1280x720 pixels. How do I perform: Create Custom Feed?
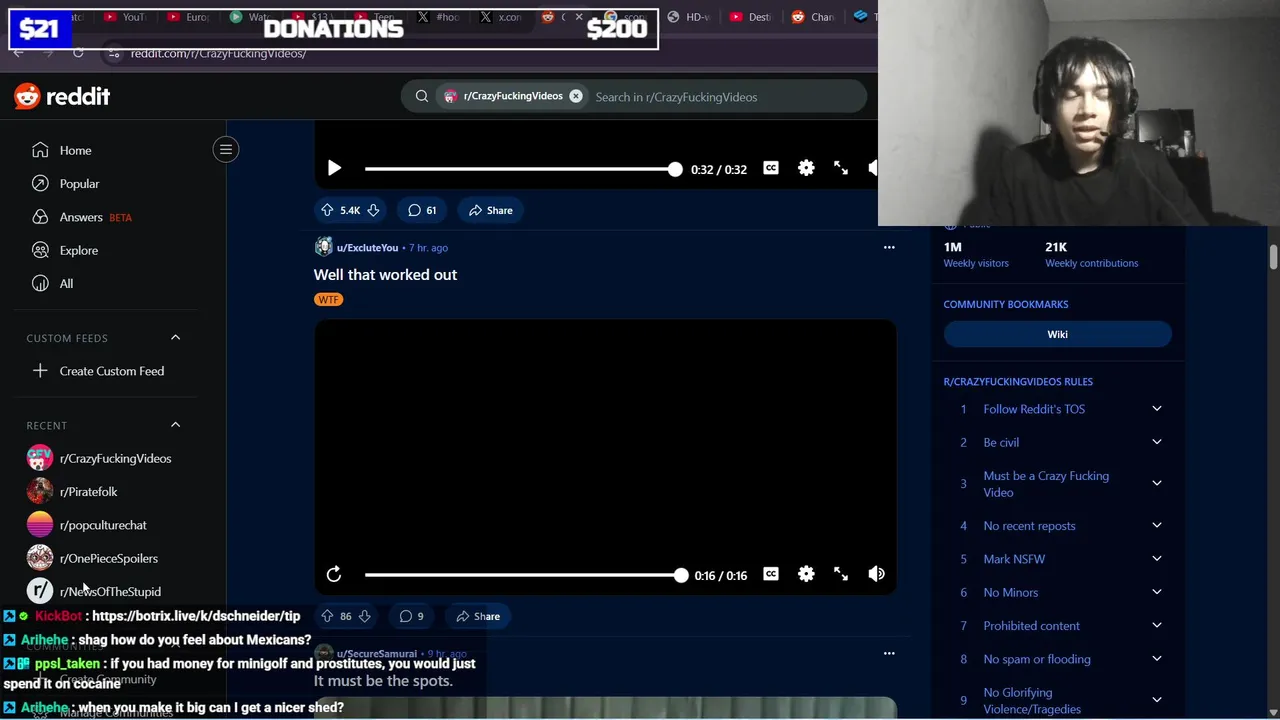tap(112, 371)
